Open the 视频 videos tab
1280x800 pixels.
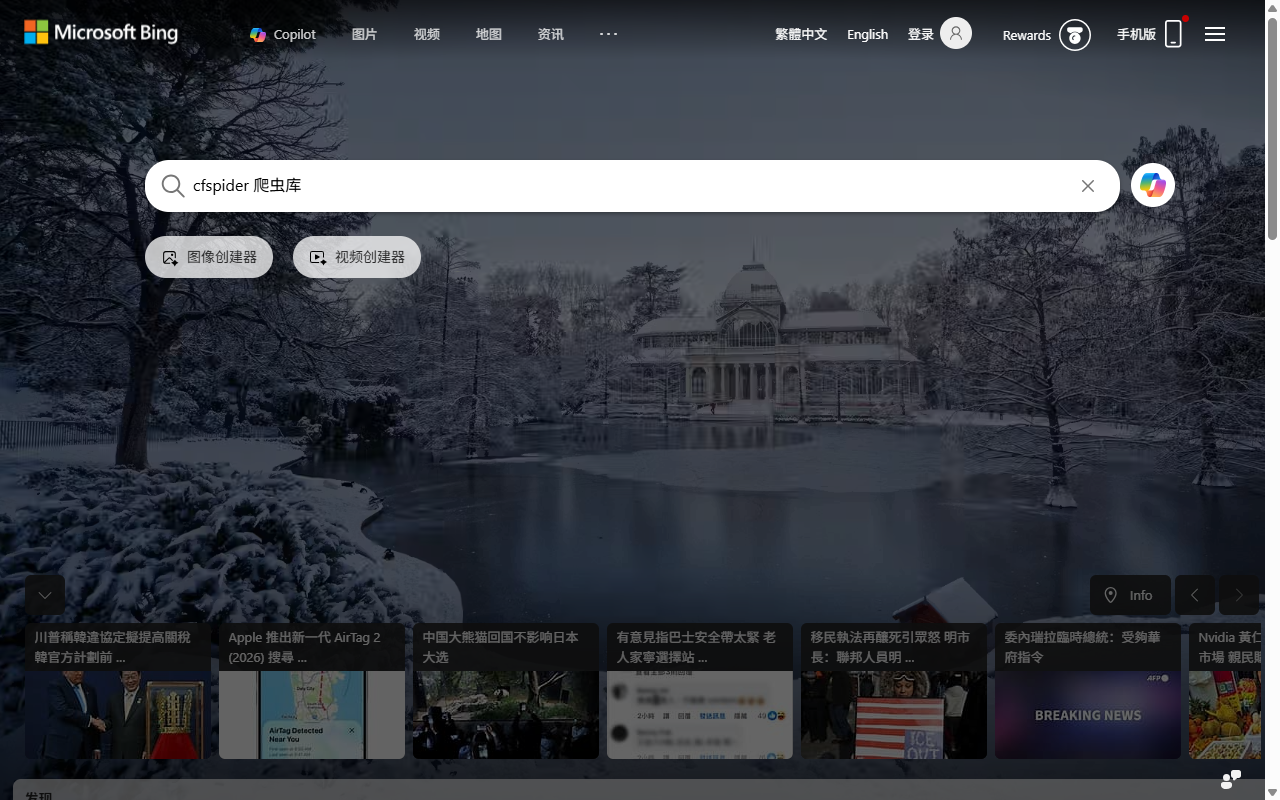coord(427,34)
